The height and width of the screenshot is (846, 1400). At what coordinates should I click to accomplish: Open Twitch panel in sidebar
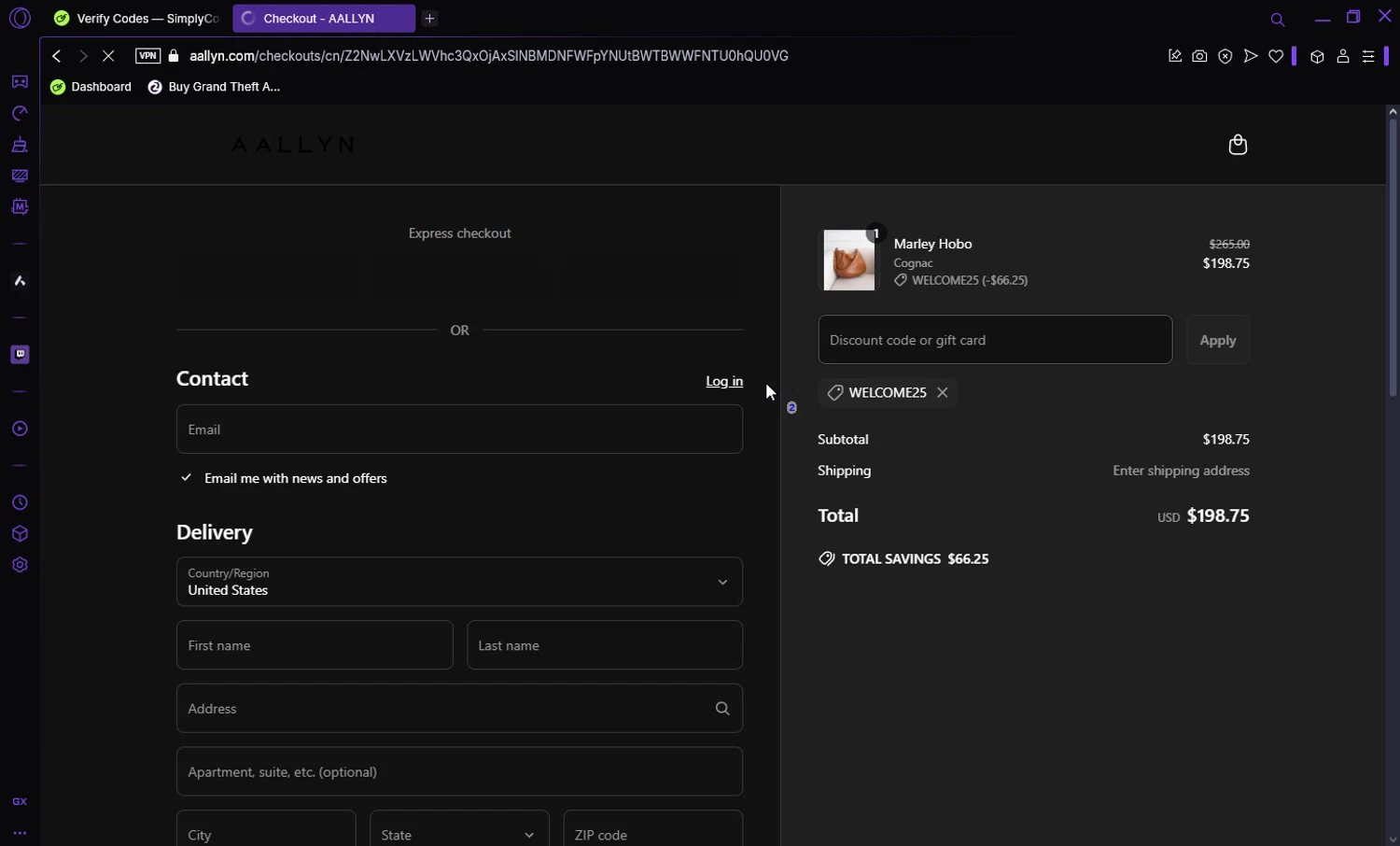(x=20, y=355)
